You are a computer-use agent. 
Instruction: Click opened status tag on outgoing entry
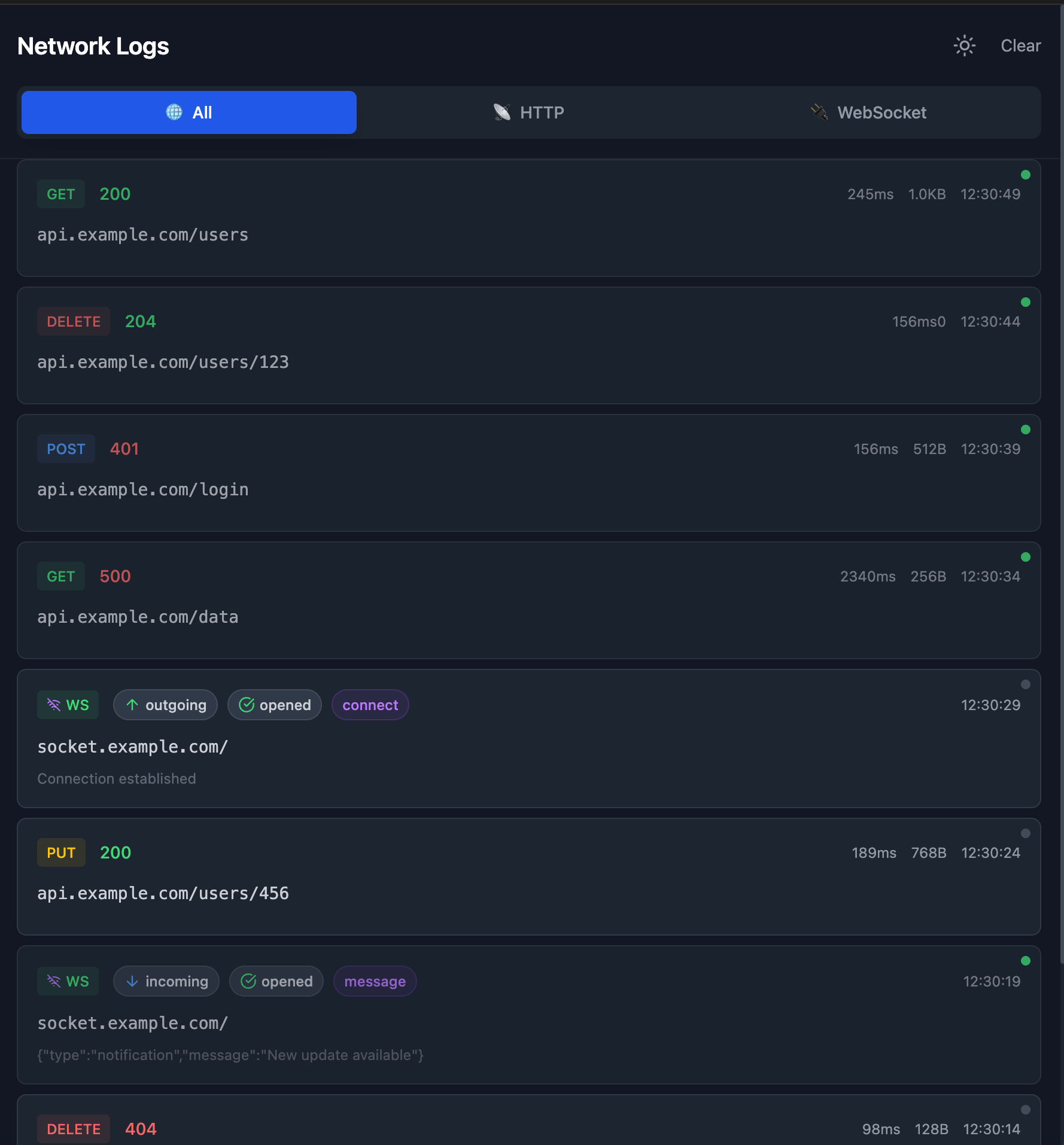[x=275, y=705]
